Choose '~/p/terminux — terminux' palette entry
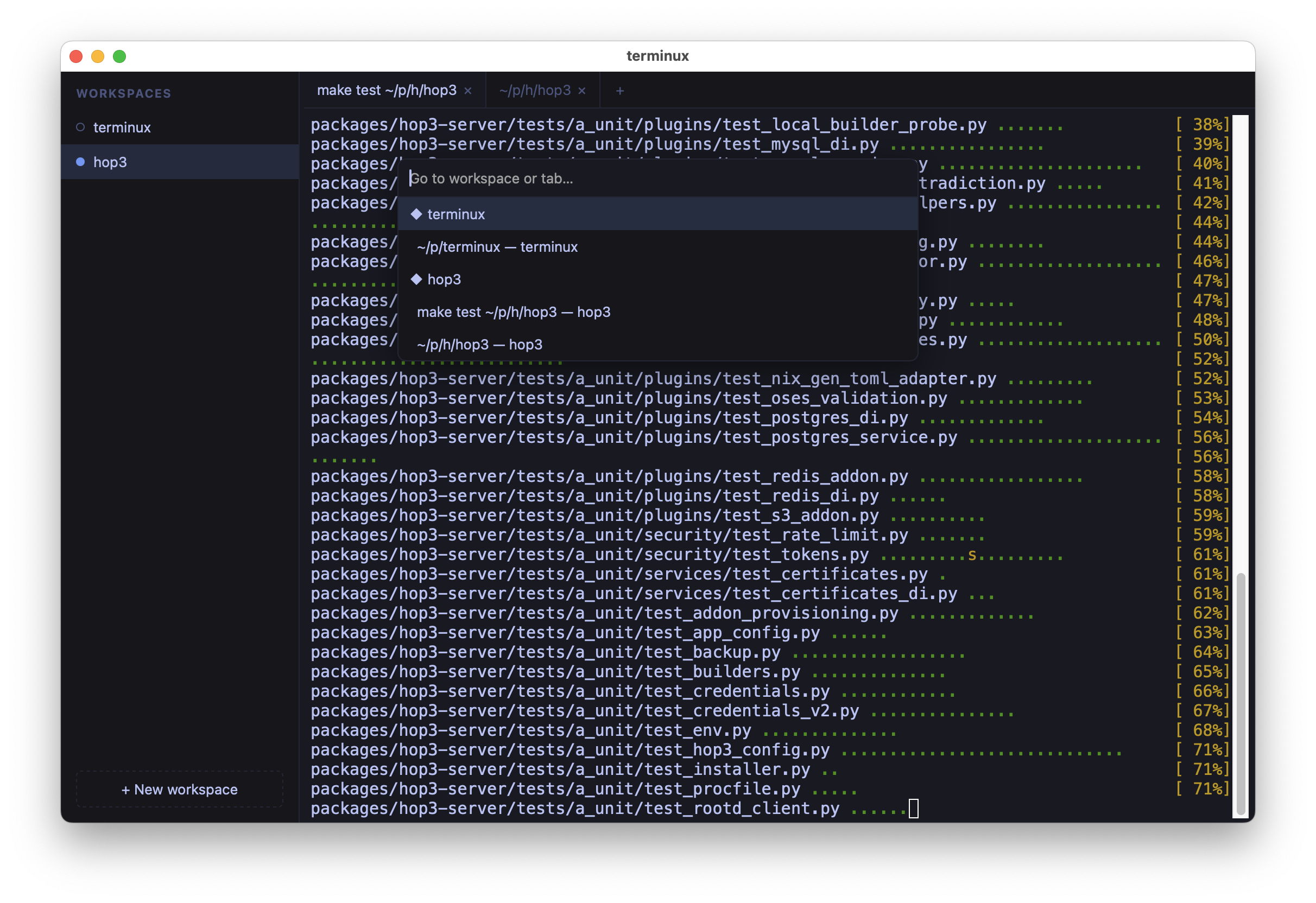Image resolution: width=1316 pixels, height=903 pixels. click(658, 247)
